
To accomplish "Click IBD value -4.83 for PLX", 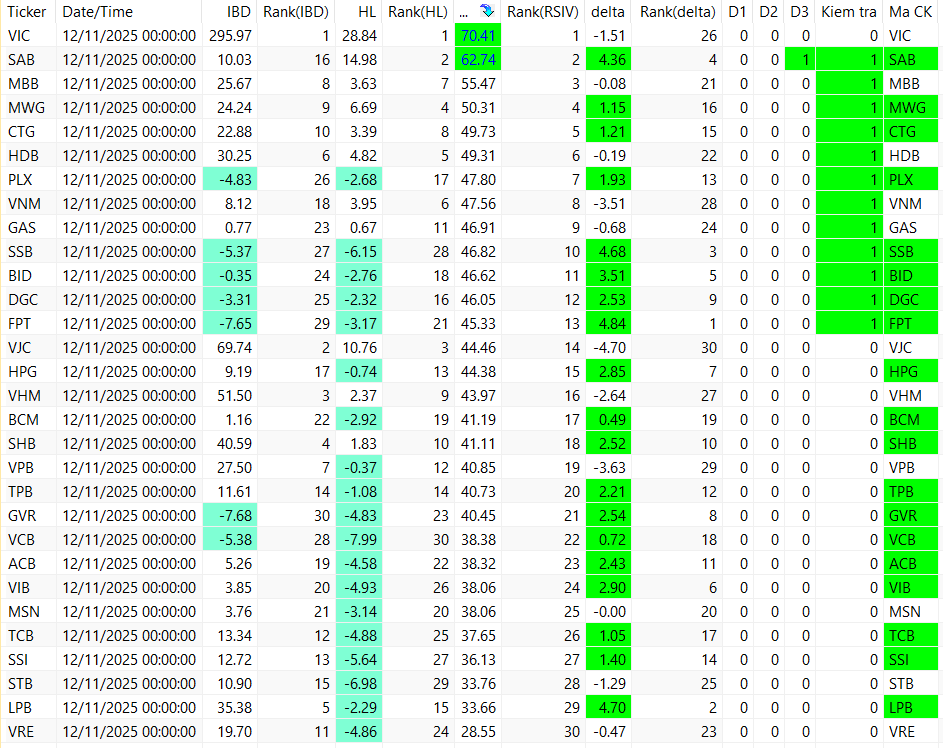I will pyautogui.click(x=230, y=180).
